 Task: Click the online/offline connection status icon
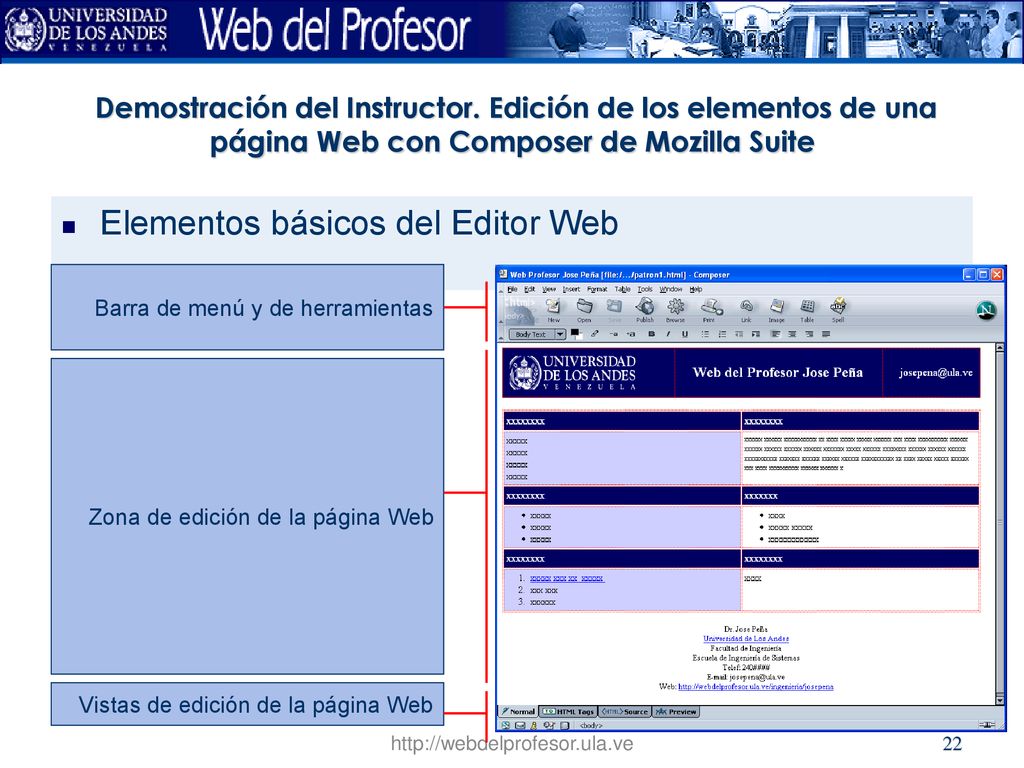point(987,725)
